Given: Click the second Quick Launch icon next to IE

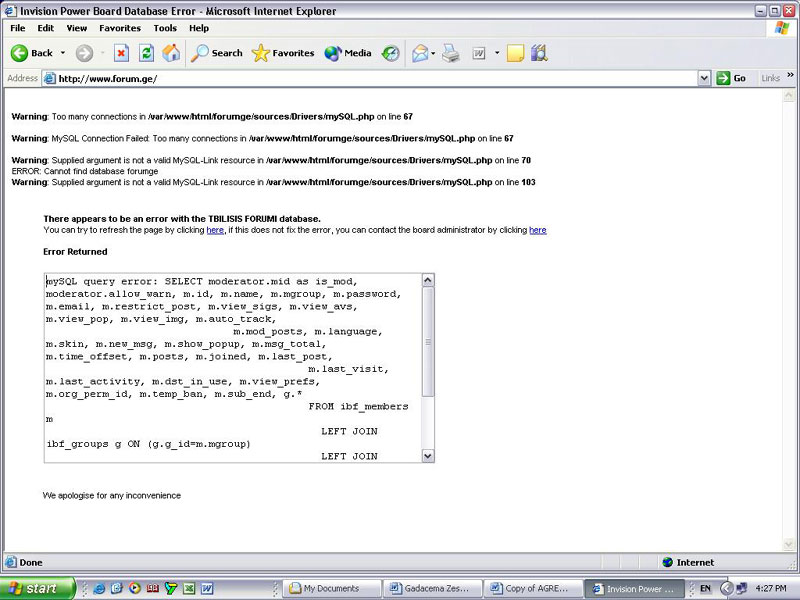Looking at the screenshot, I should click(x=117, y=588).
